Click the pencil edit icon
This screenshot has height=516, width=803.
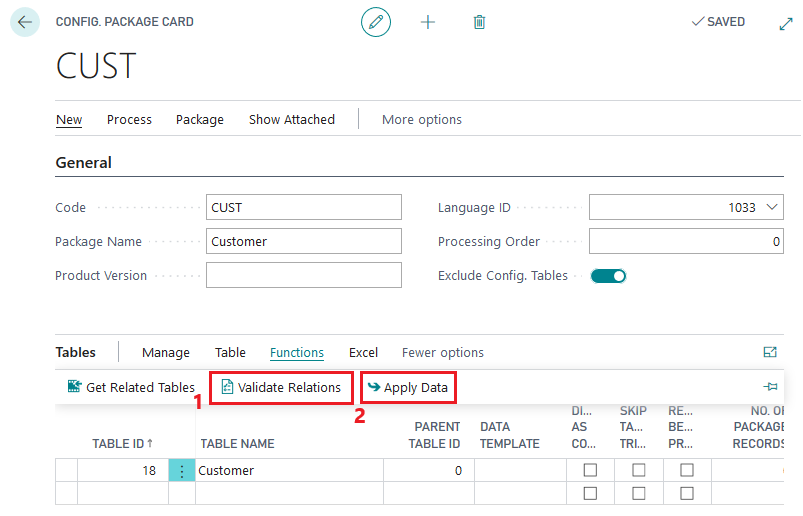coord(376,22)
